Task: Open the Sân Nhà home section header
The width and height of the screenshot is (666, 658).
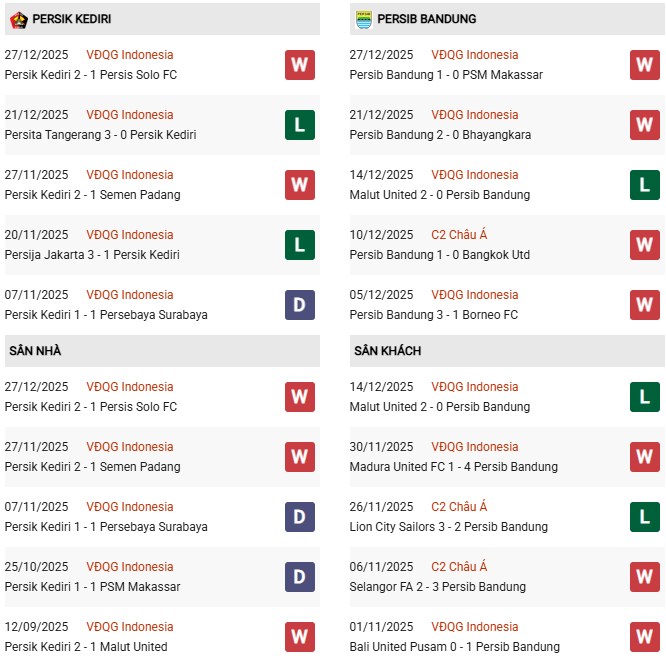Action: [x=35, y=351]
